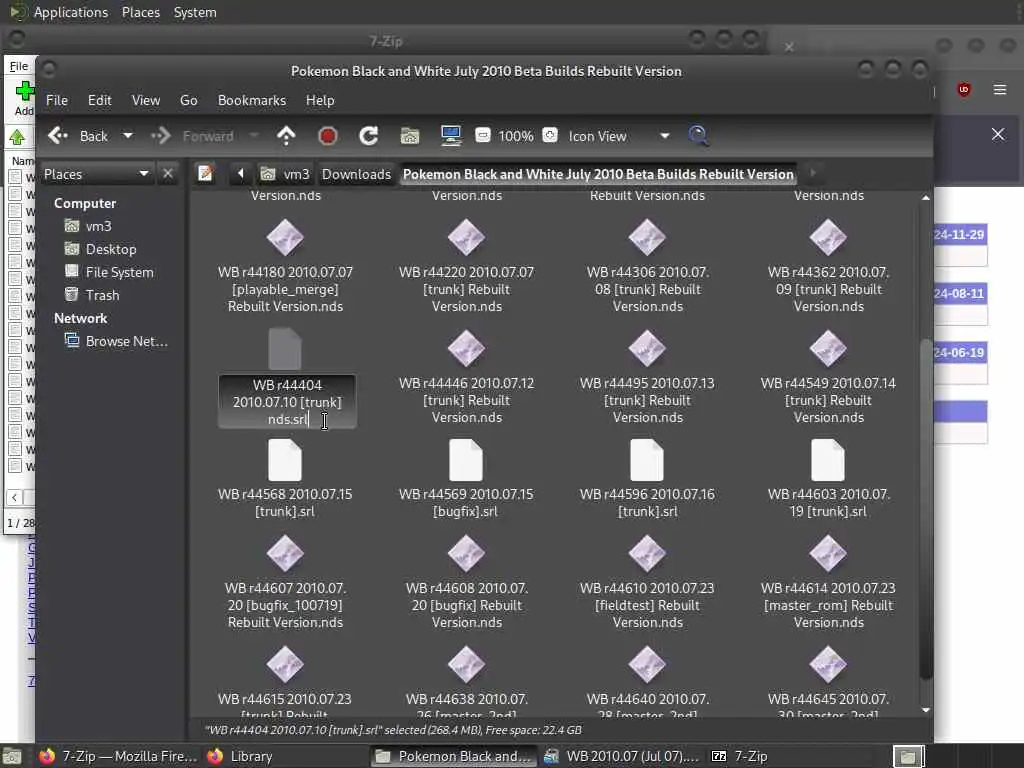Screen dimensions: 1024x768
Task: Zoom out with the minus icon
Action: point(483,136)
